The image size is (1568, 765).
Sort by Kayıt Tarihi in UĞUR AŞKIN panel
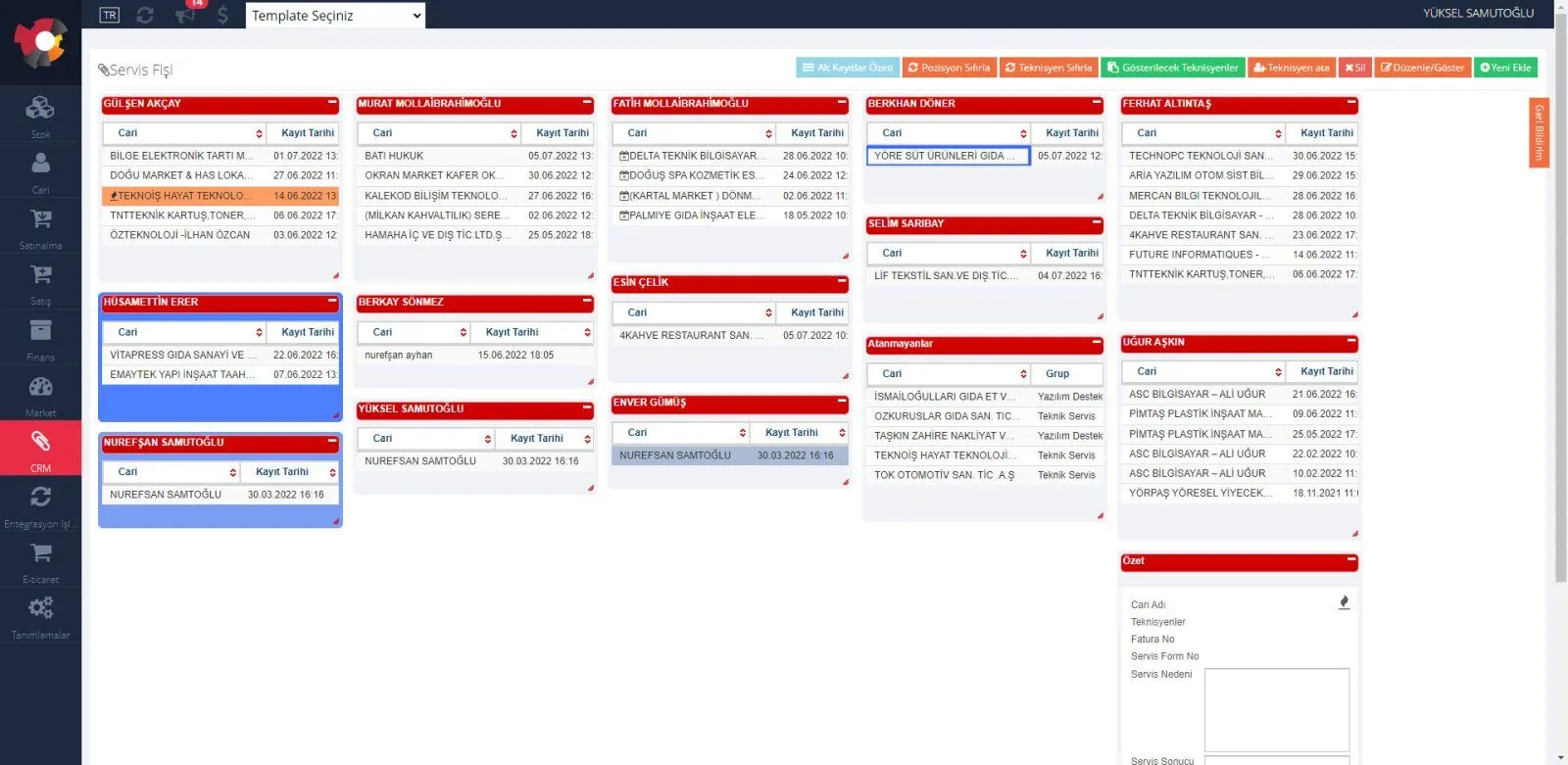coord(1322,372)
